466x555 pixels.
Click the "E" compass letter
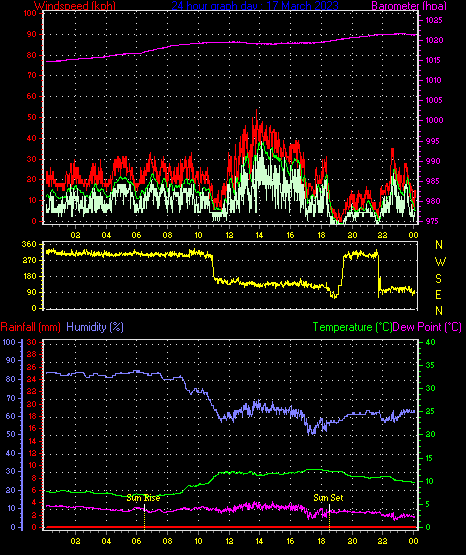tap(438, 294)
